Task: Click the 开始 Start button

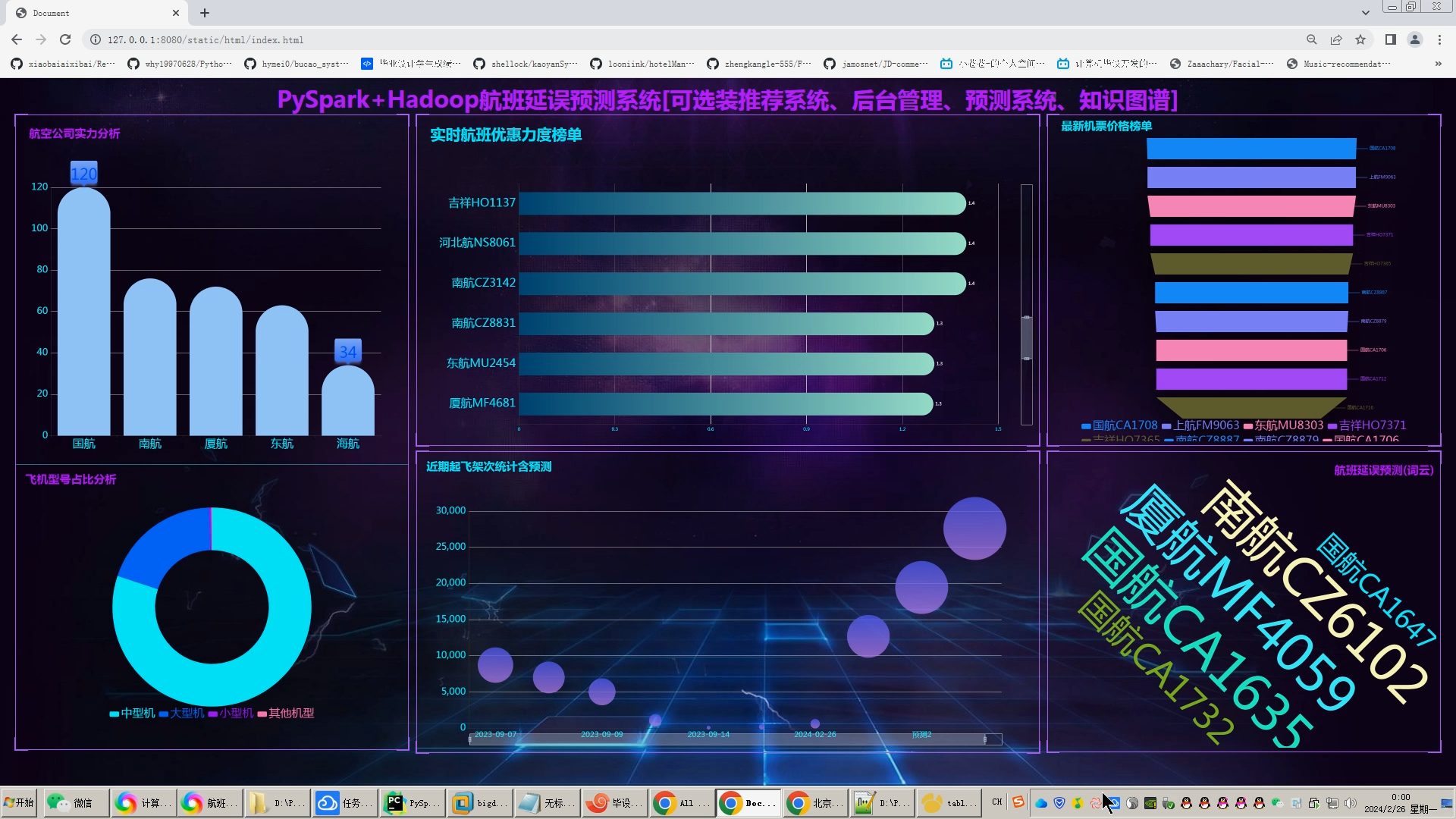Action: pos(18,802)
